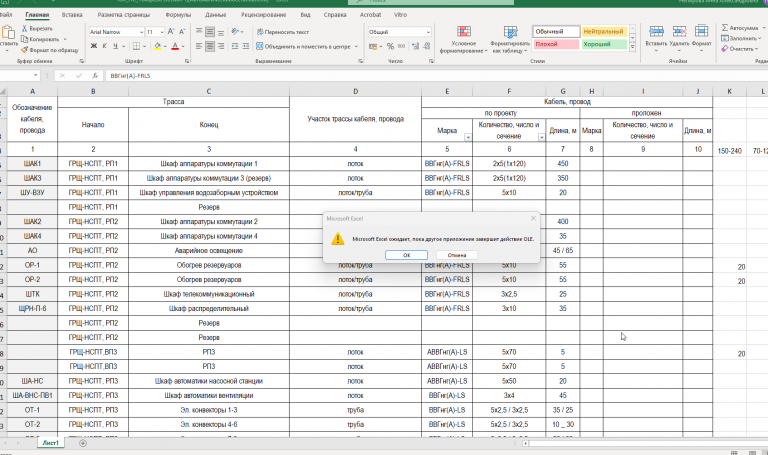Click the Bold (Ж) formatting icon
This screenshot has width=768, height=455.
point(93,46)
